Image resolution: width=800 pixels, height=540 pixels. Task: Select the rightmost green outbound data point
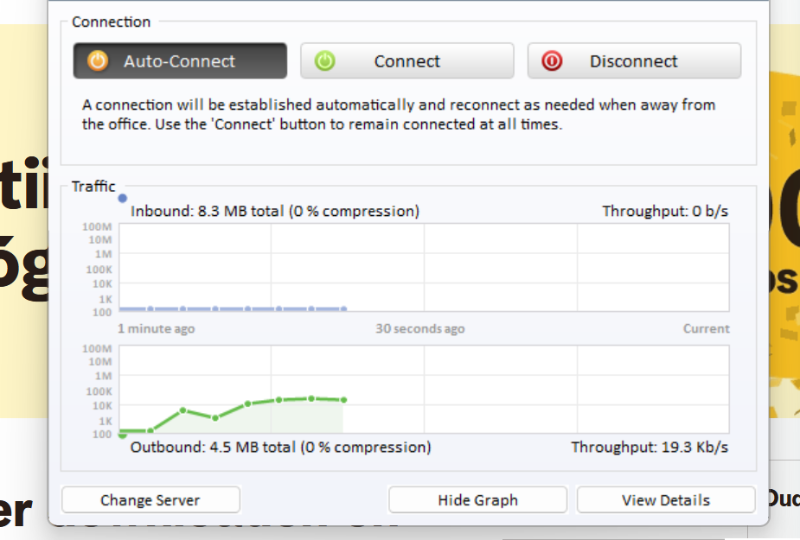point(343,400)
